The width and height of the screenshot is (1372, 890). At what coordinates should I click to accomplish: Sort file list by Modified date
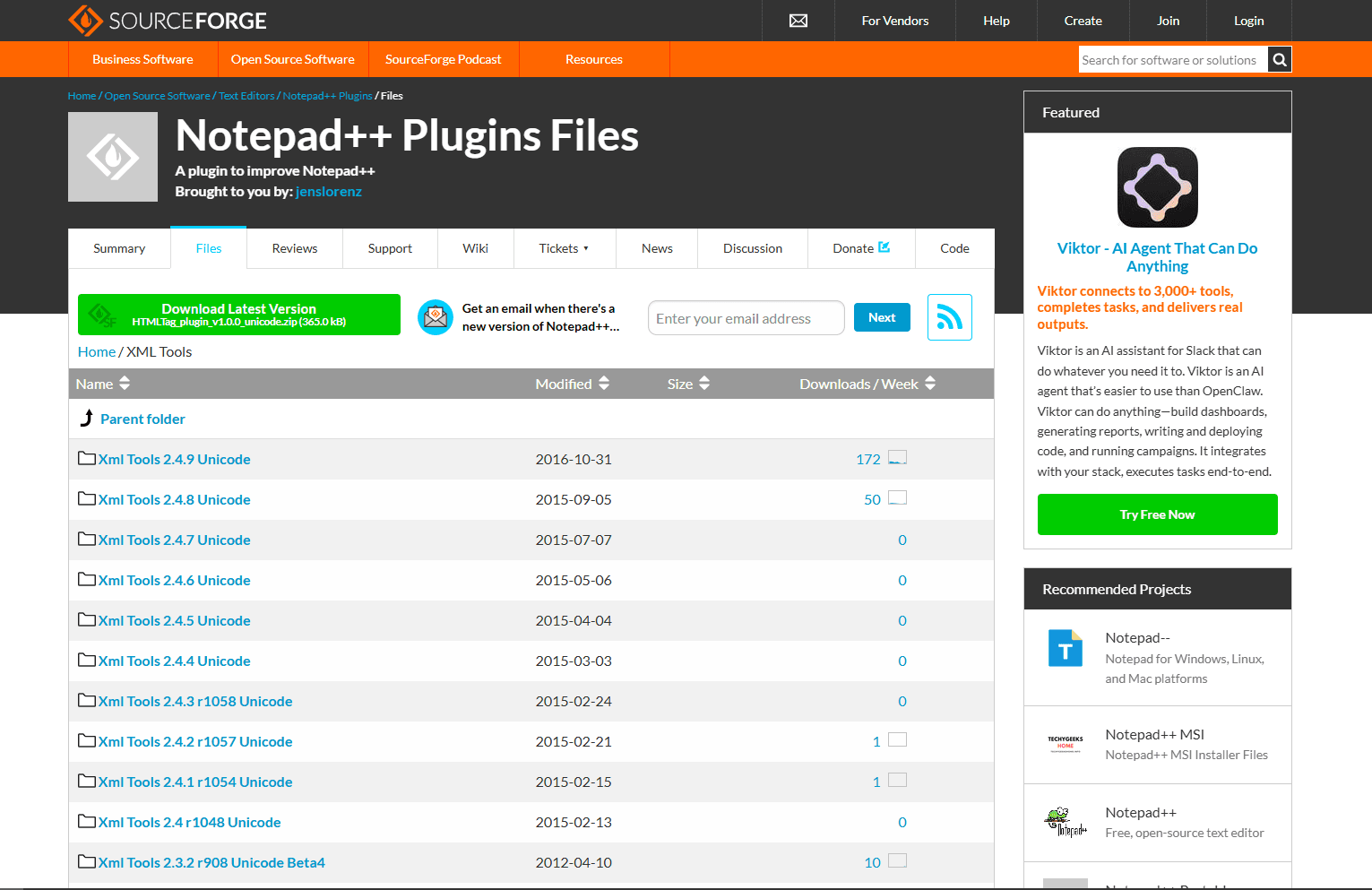pos(572,384)
